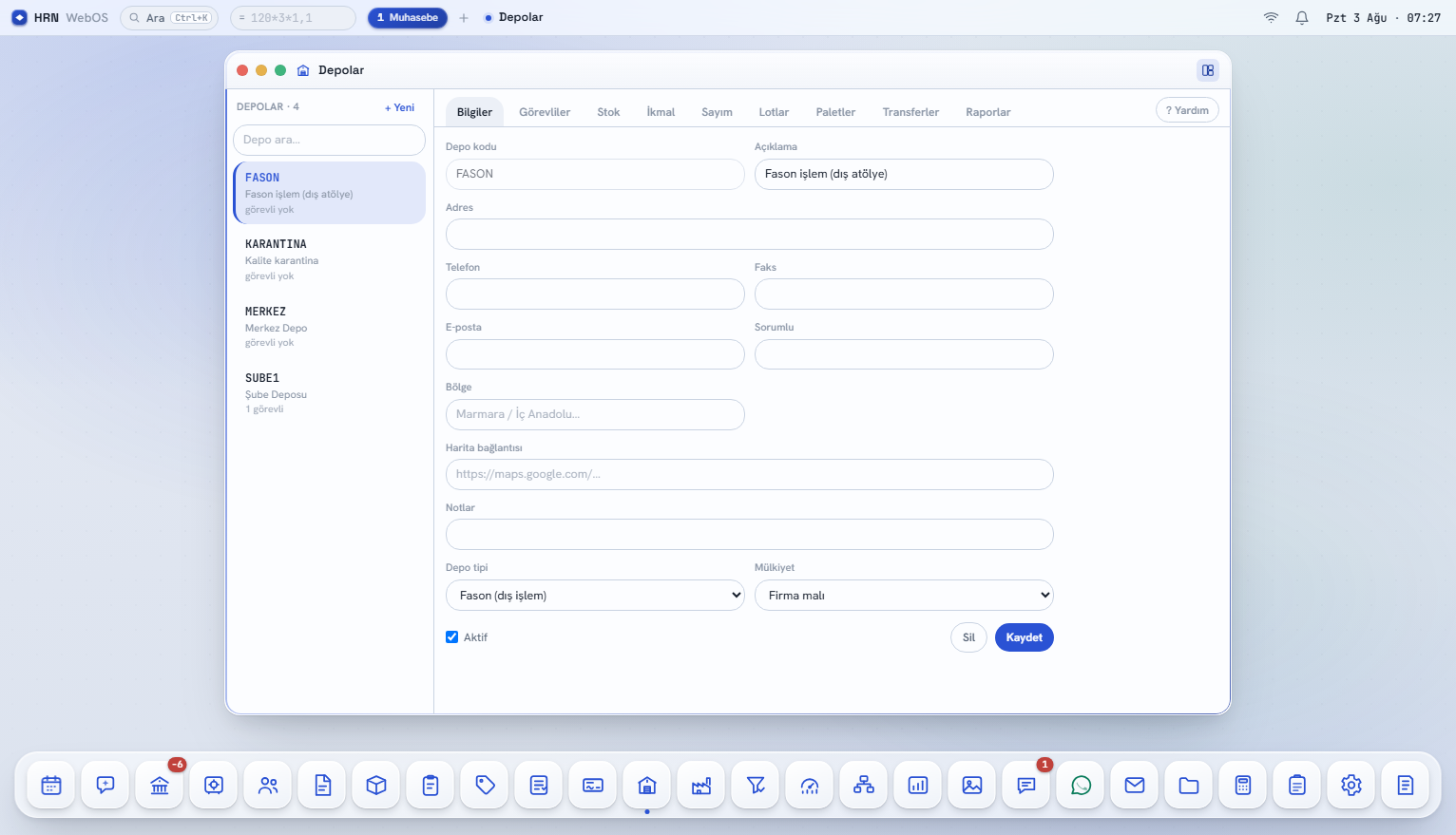The image size is (1456, 835).
Task: Launch the safe/vault app from the dock
Action: pyautogui.click(x=214, y=786)
